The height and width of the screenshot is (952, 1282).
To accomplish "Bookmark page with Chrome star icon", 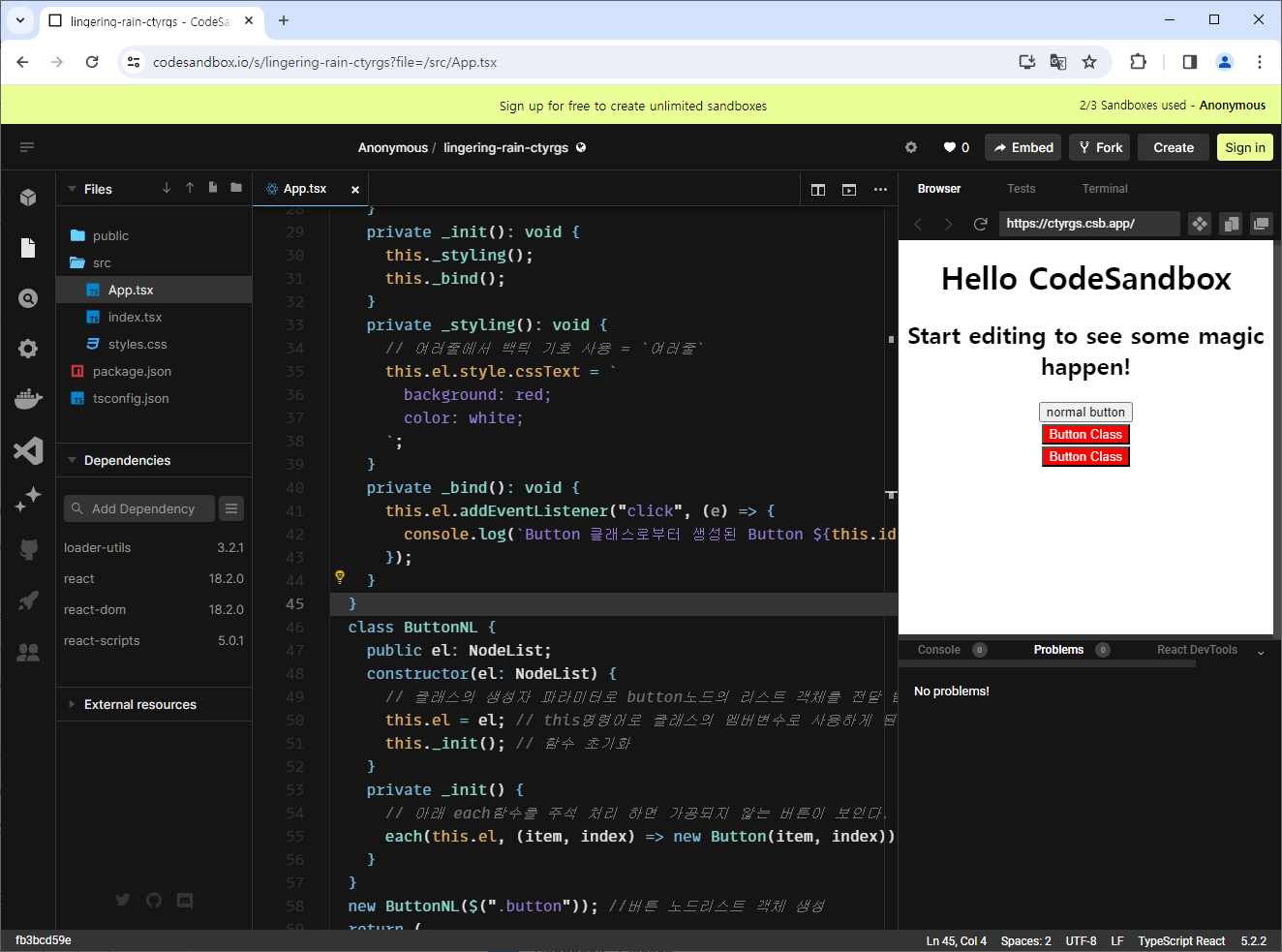I will click(1089, 62).
